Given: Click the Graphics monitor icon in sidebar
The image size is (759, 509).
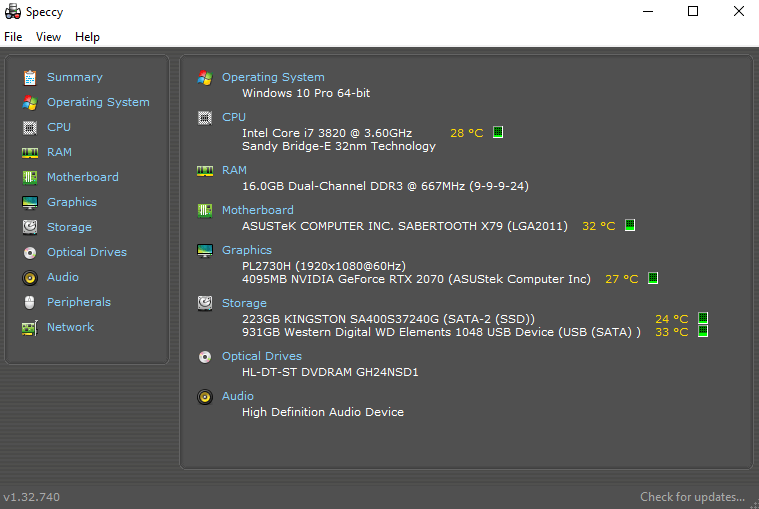Looking at the screenshot, I should click(x=30, y=203).
